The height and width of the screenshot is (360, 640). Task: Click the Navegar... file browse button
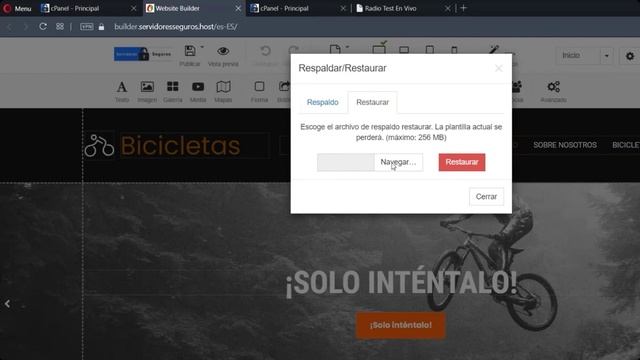pyautogui.click(x=398, y=162)
